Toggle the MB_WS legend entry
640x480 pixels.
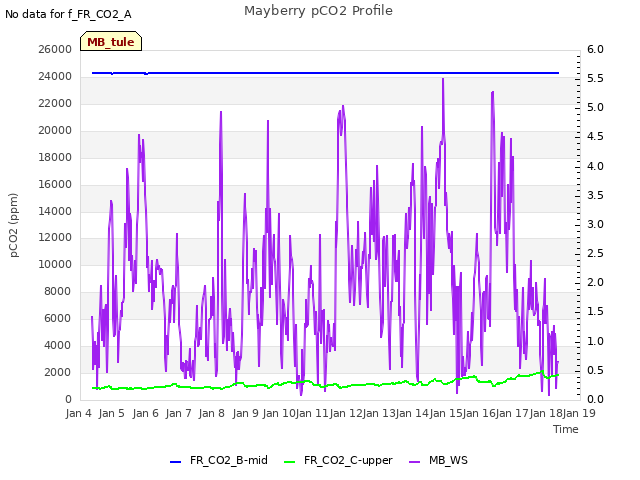[x=438, y=460]
